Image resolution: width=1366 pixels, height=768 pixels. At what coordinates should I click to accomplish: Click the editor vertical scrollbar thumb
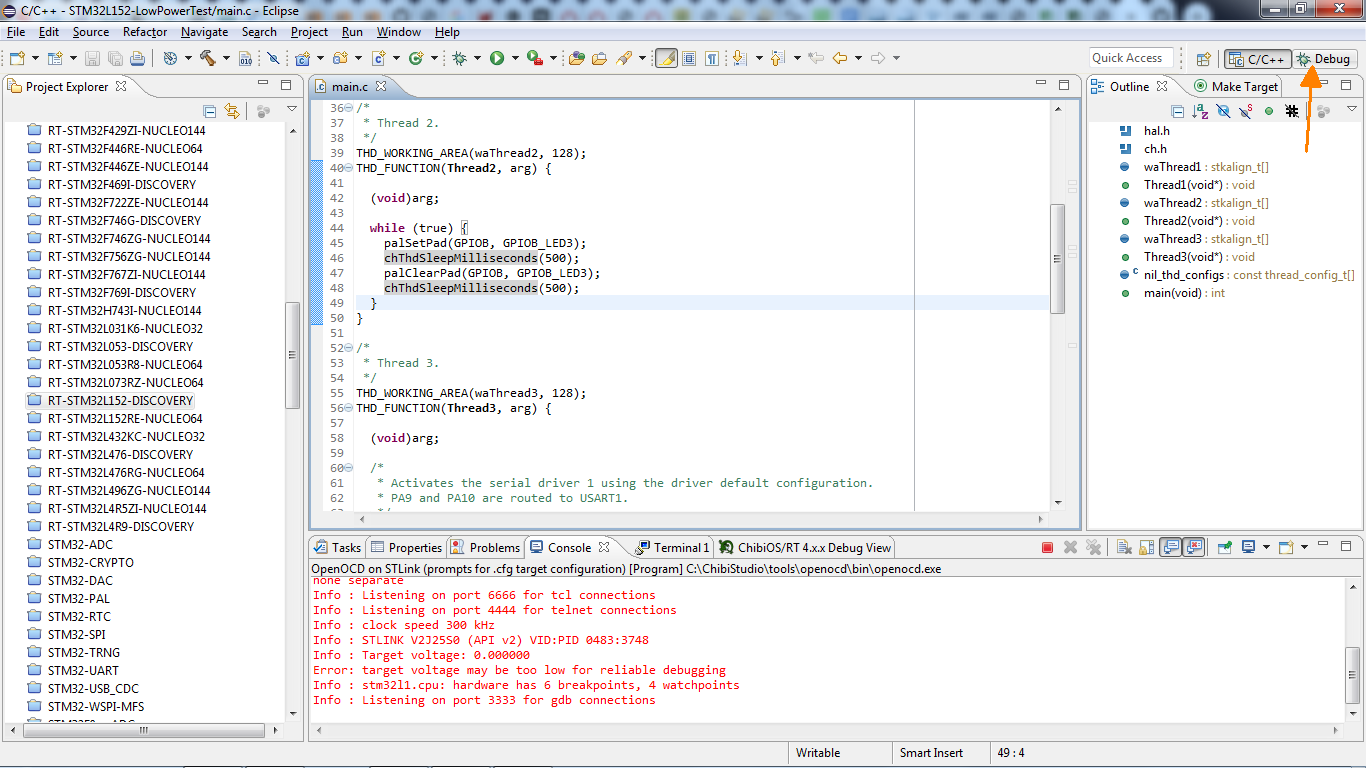click(x=1057, y=258)
